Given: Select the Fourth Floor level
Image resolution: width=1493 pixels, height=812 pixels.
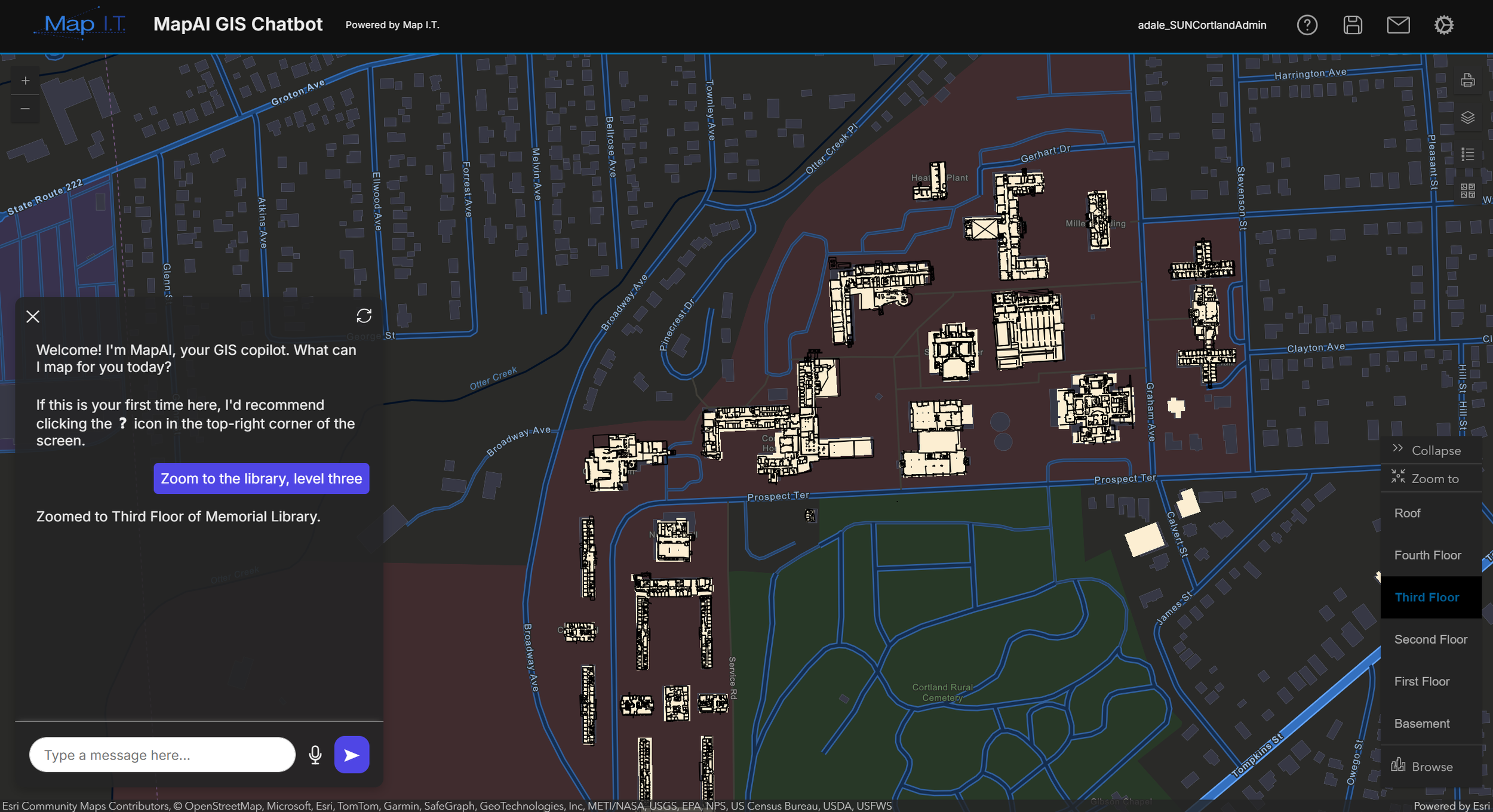Looking at the screenshot, I should coord(1427,555).
